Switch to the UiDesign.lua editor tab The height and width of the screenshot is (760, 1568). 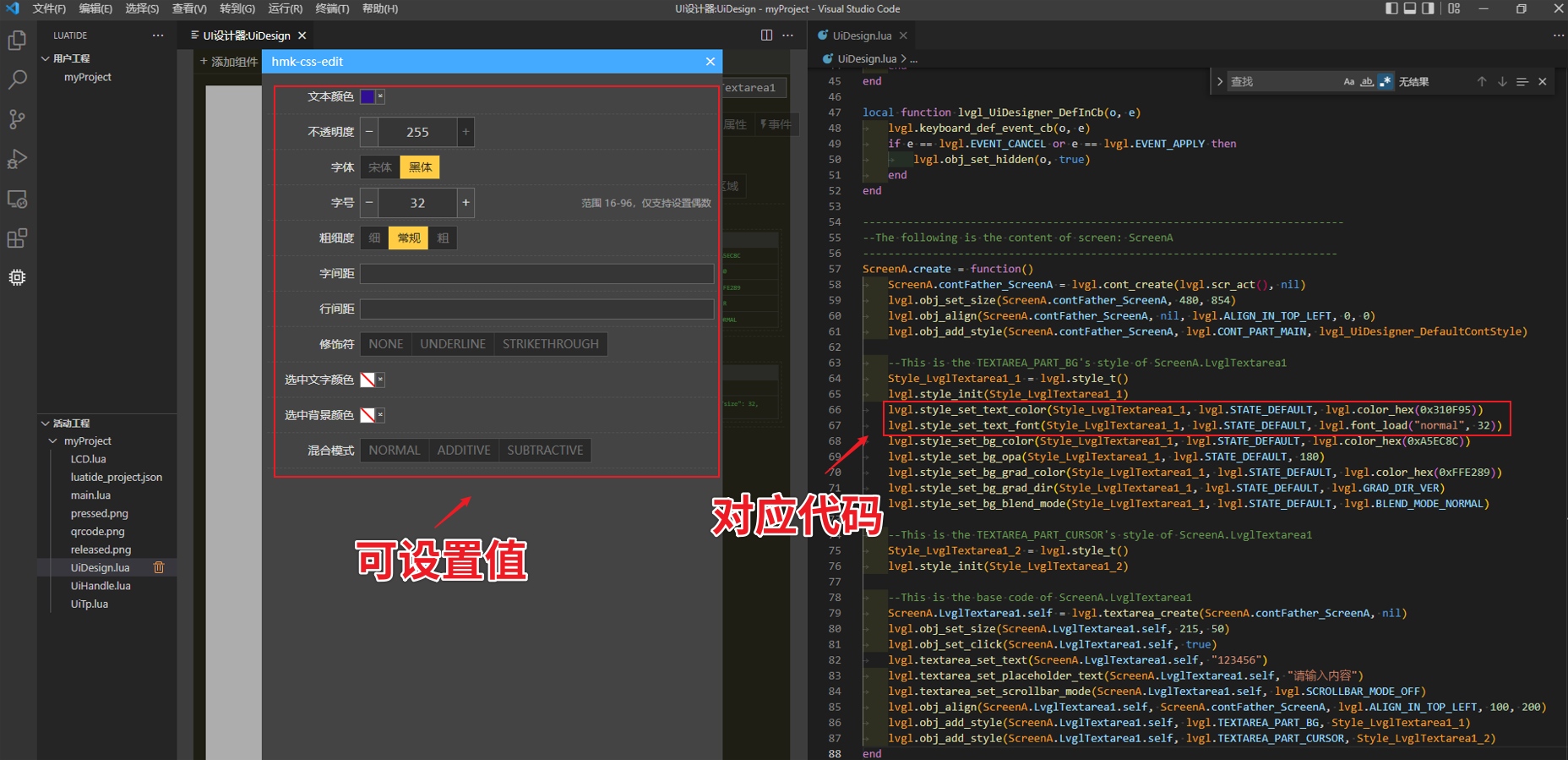pos(861,36)
